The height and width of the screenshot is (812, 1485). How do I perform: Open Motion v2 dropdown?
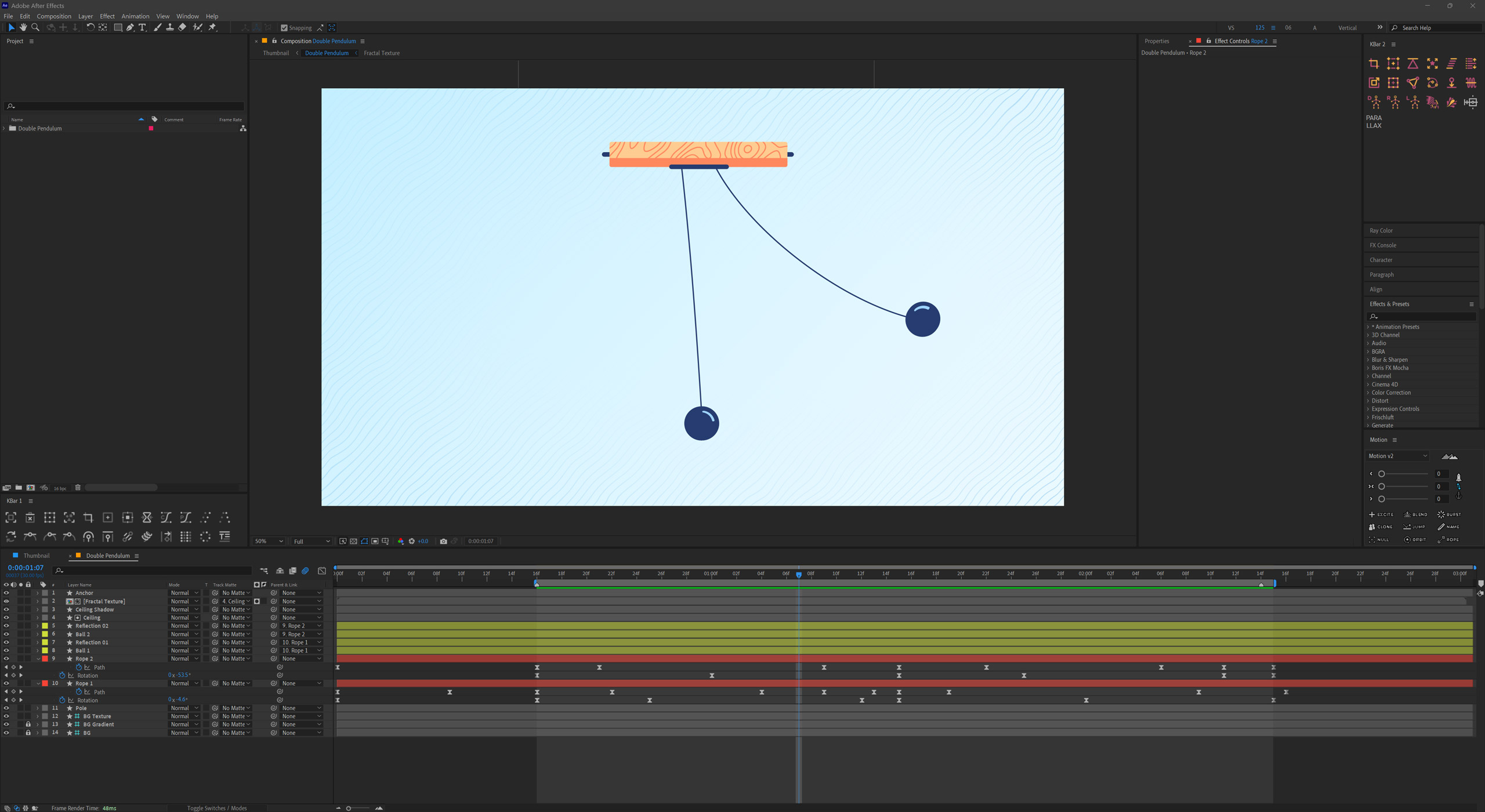[x=1397, y=456]
